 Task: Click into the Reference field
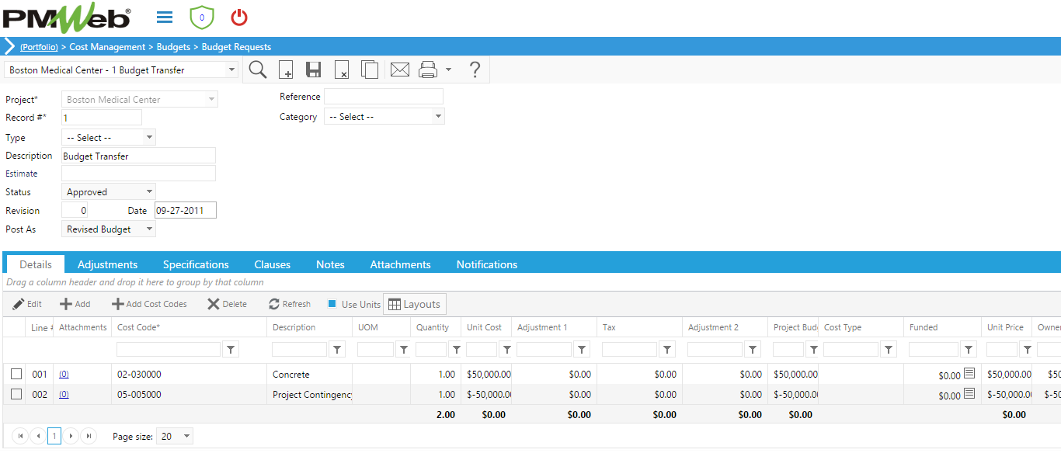[383, 96]
